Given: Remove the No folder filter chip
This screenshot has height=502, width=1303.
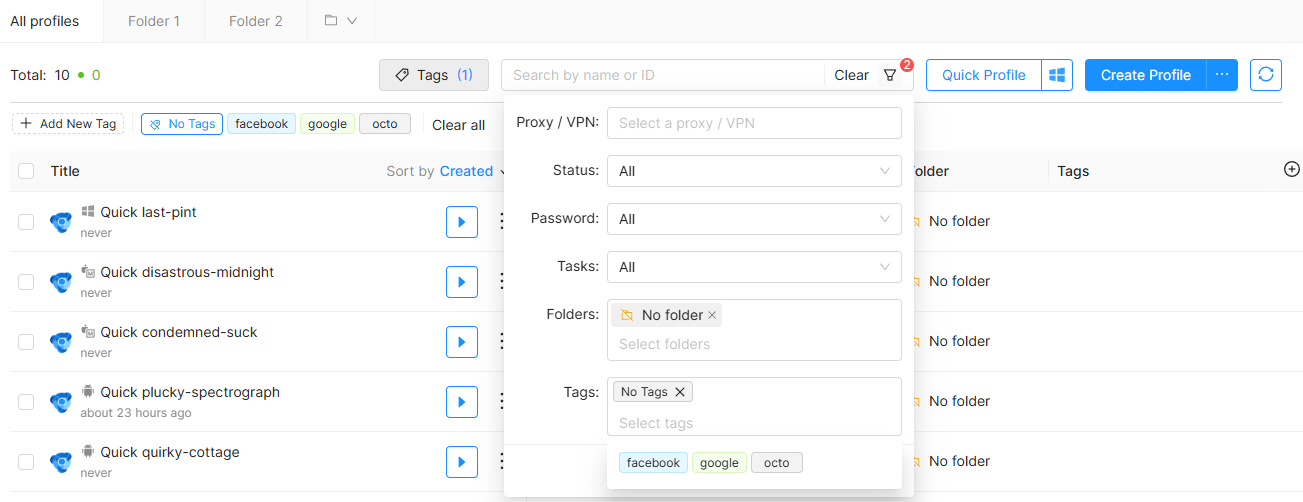Looking at the screenshot, I should coord(712,315).
